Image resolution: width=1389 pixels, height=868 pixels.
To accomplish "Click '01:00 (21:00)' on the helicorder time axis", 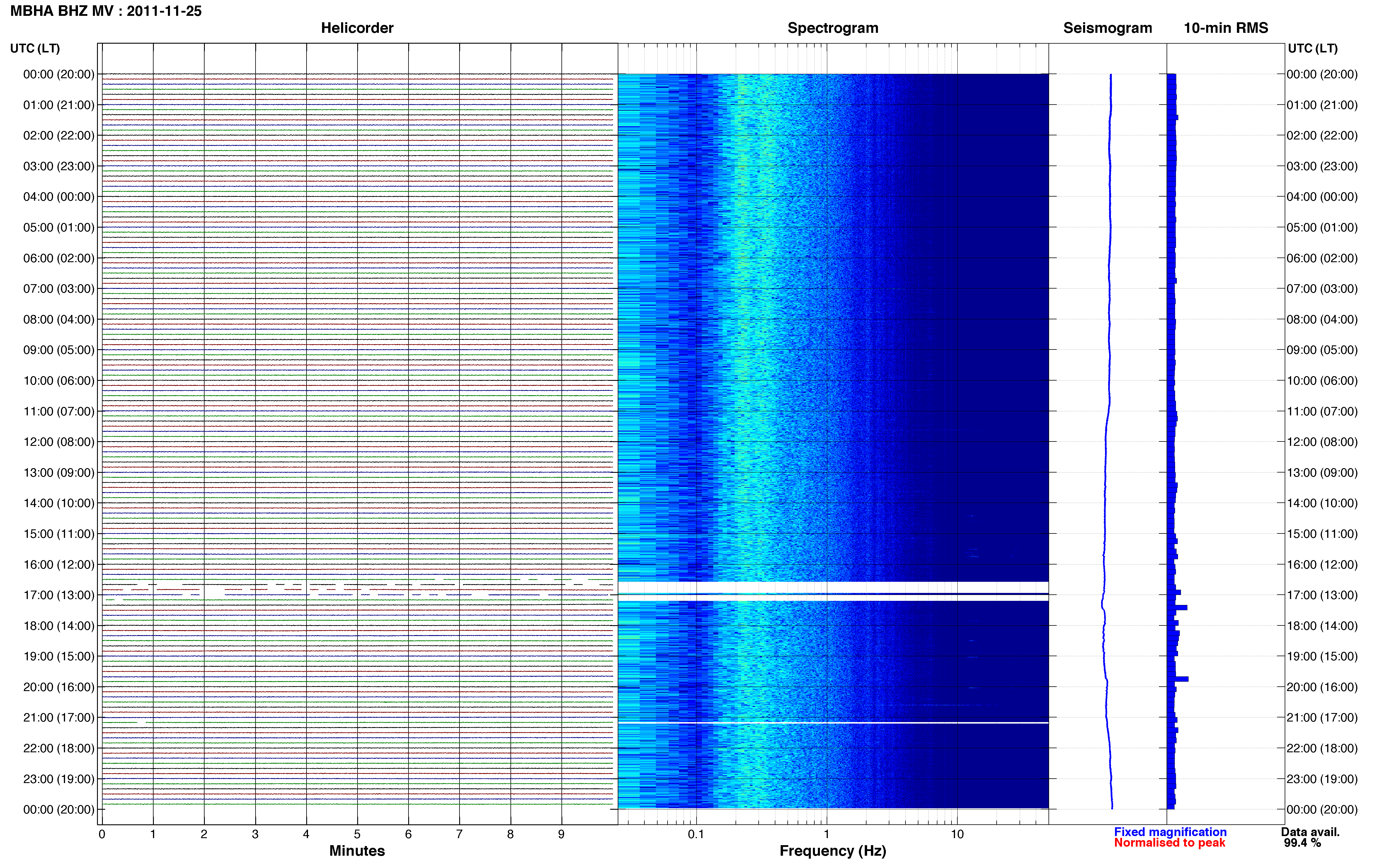I will coord(59,105).
